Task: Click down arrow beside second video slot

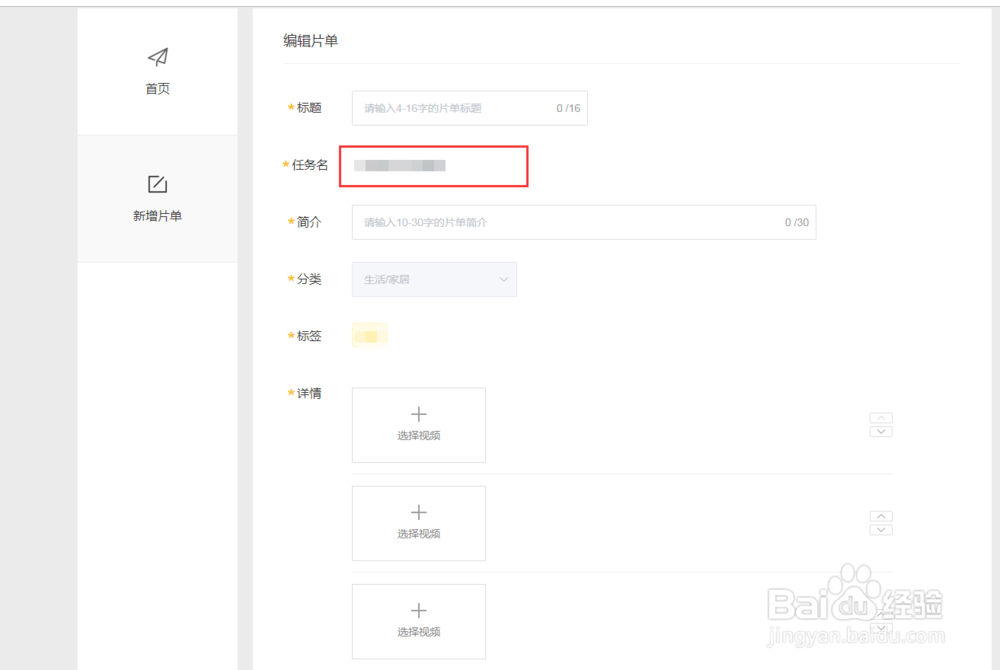Action: pos(881,529)
